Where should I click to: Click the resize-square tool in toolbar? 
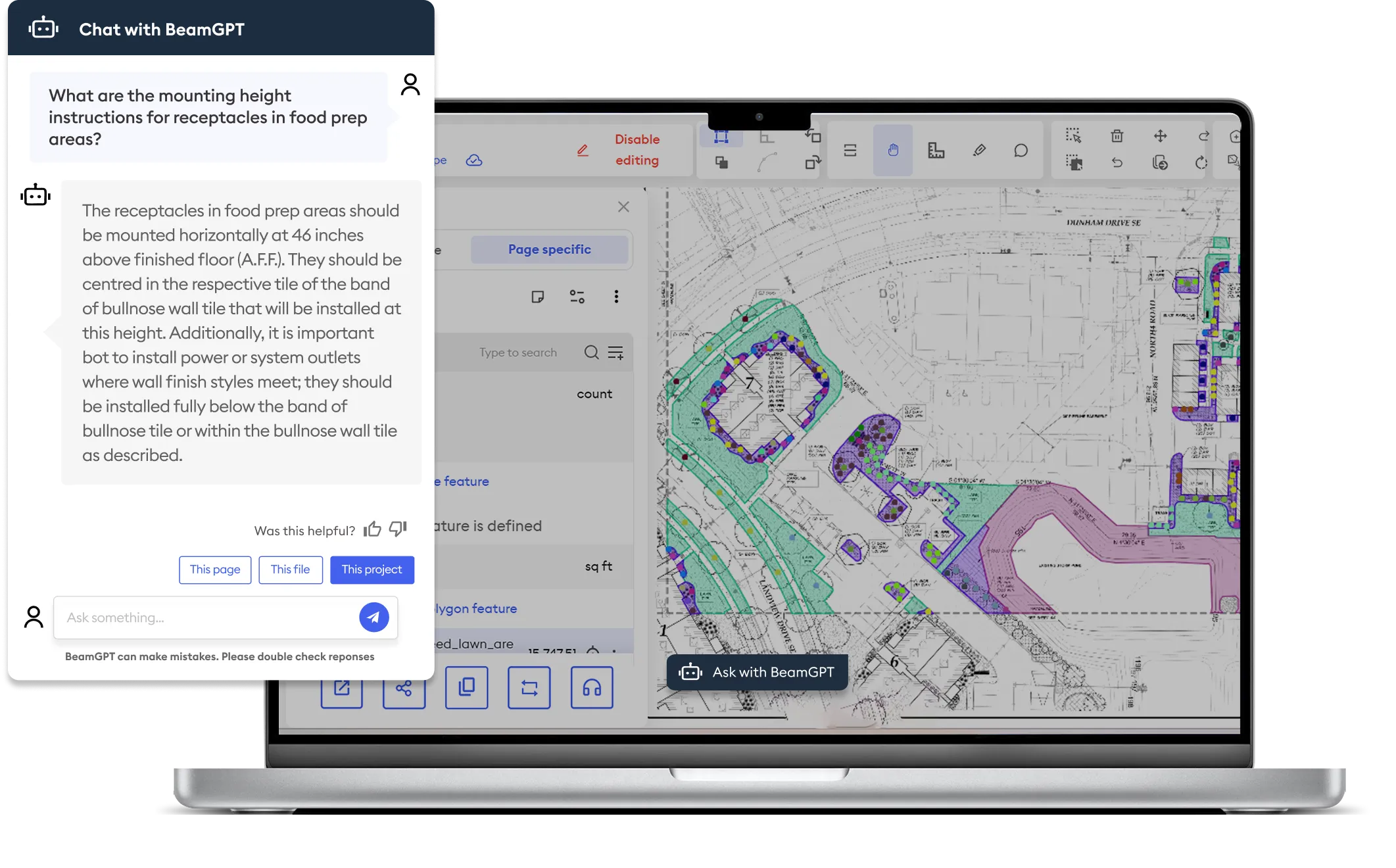[x=813, y=136]
